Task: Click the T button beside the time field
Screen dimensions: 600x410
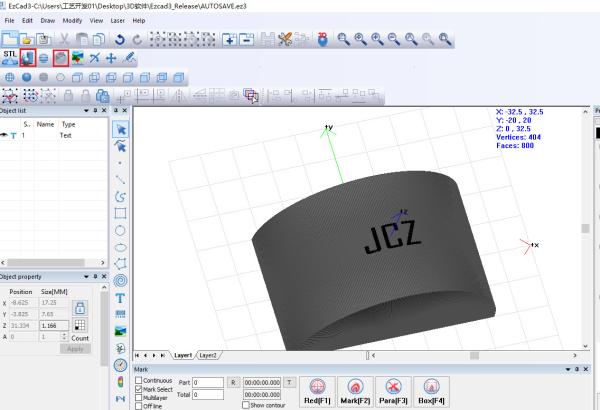Action: coord(290,382)
